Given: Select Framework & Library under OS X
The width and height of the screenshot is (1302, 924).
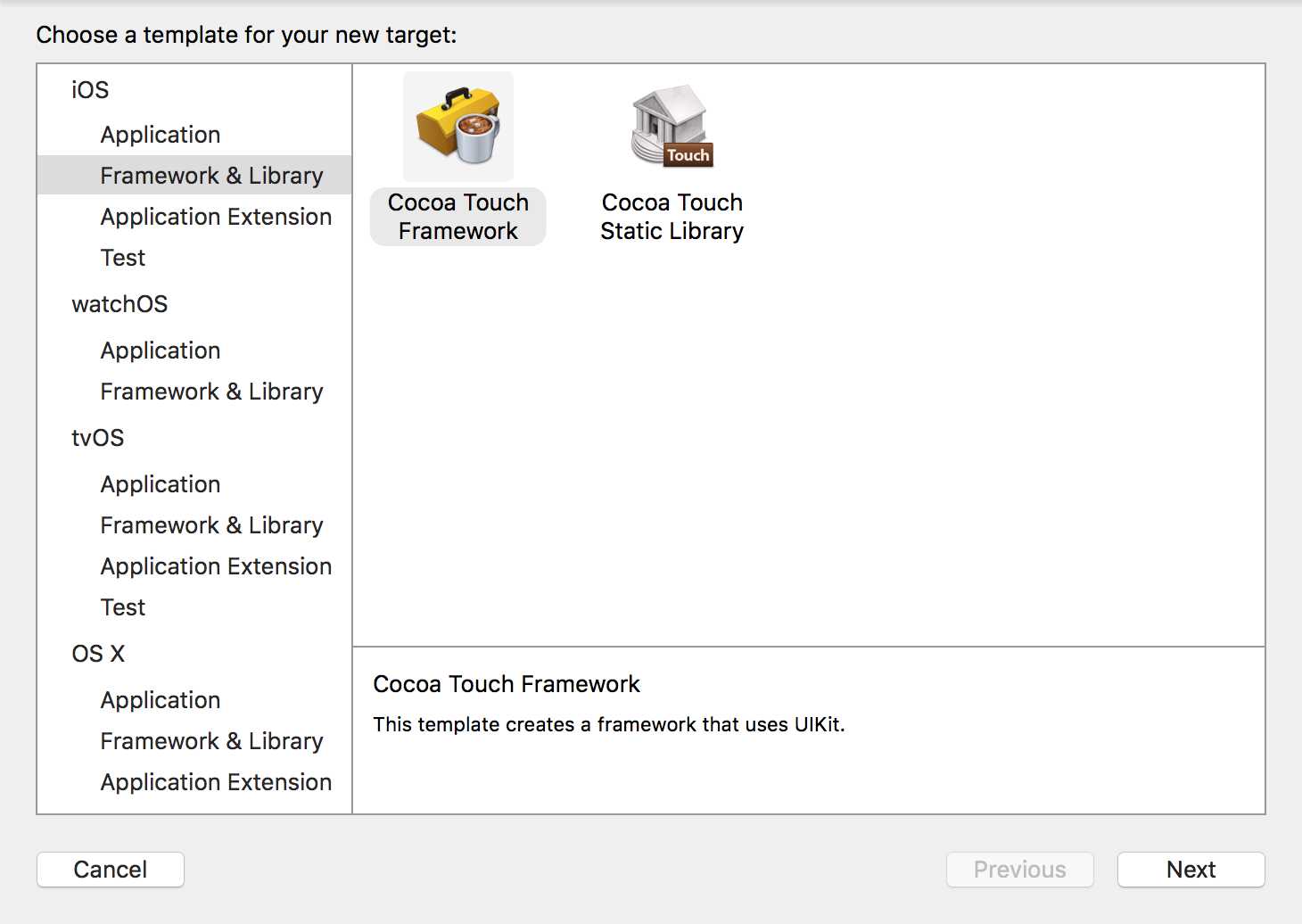Looking at the screenshot, I should 211,741.
